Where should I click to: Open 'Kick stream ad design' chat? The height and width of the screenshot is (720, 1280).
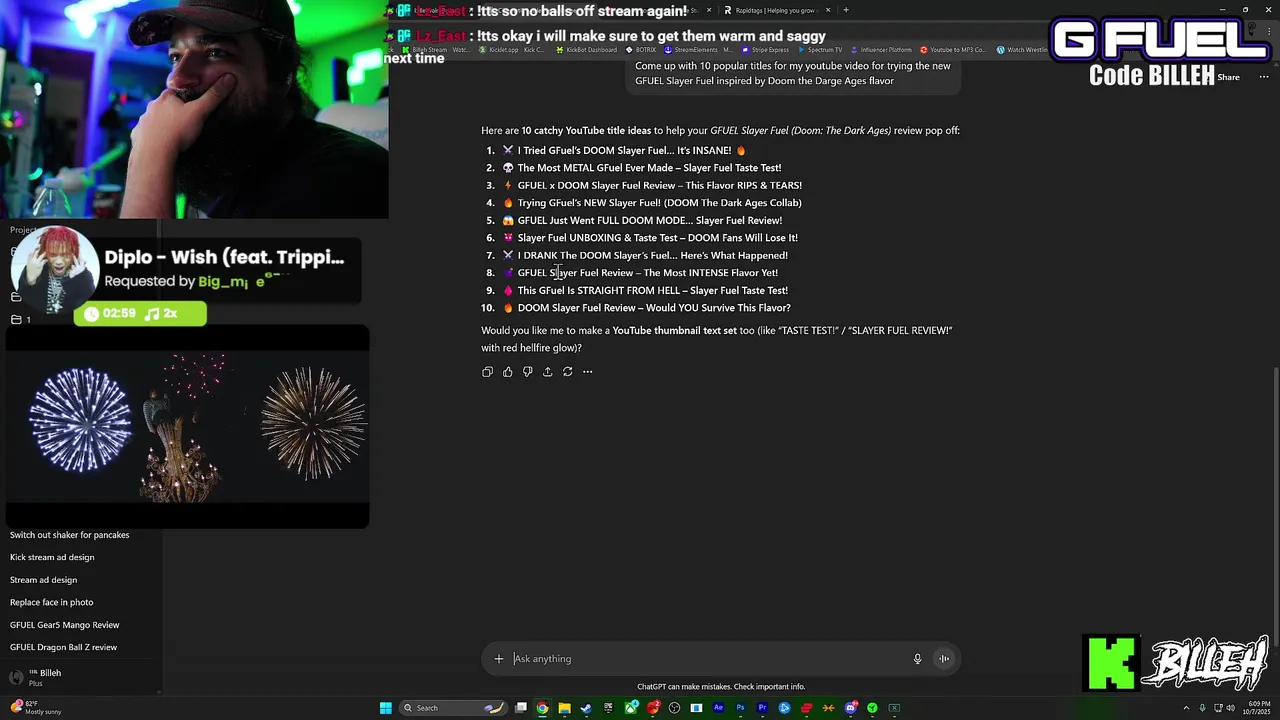pos(52,557)
